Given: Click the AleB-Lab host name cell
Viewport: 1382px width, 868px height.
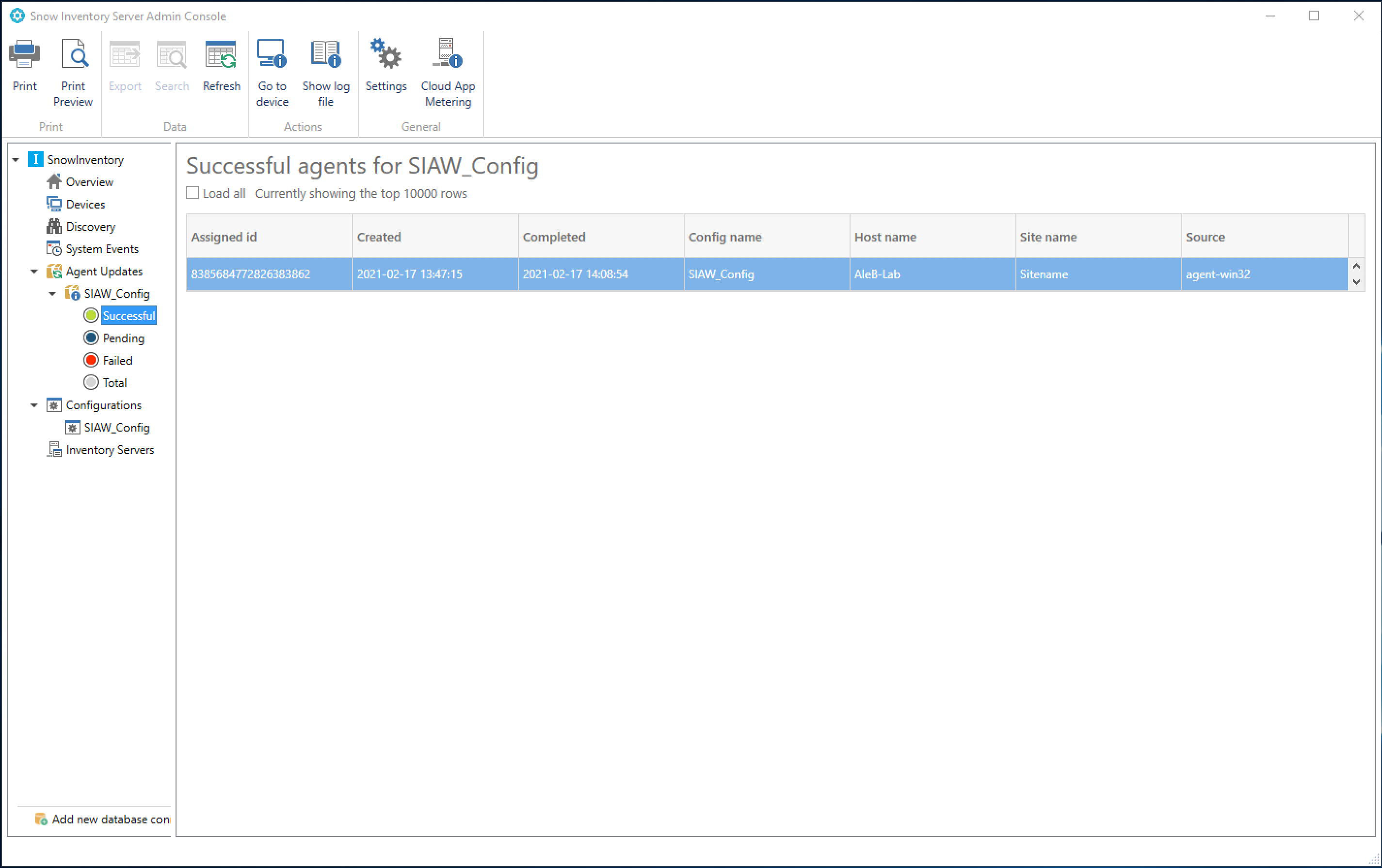Looking at the screenshot, I should point(932,274).
